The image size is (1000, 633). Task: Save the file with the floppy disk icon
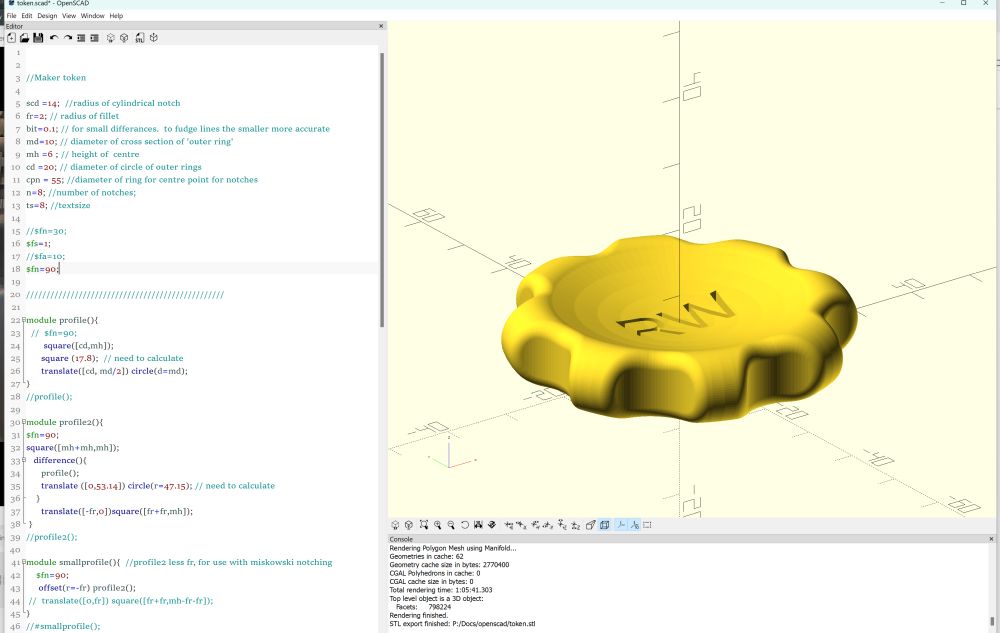[38, 38]
